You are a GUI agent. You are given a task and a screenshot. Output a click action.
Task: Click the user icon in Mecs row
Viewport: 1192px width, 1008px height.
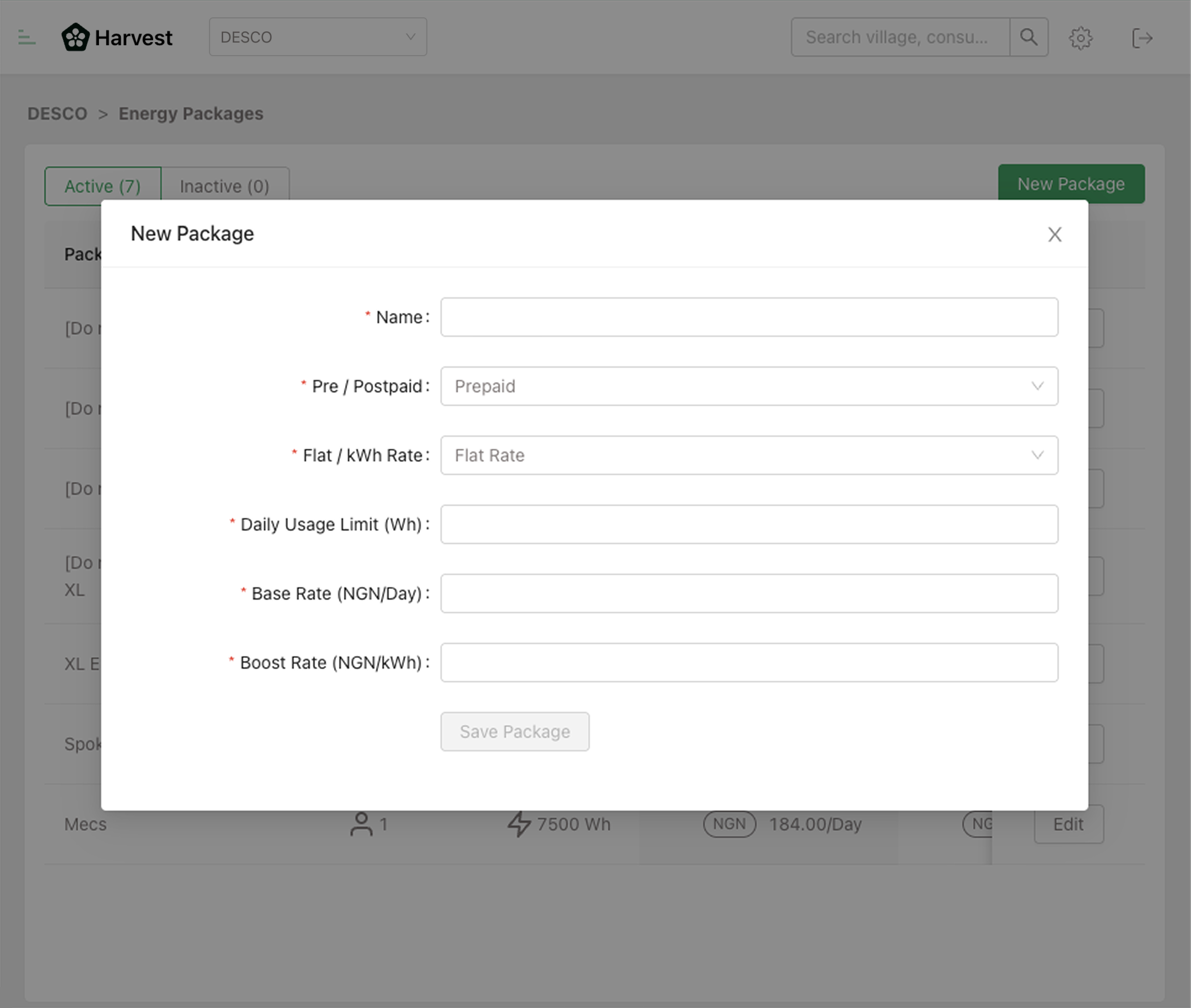click(361, 825)
